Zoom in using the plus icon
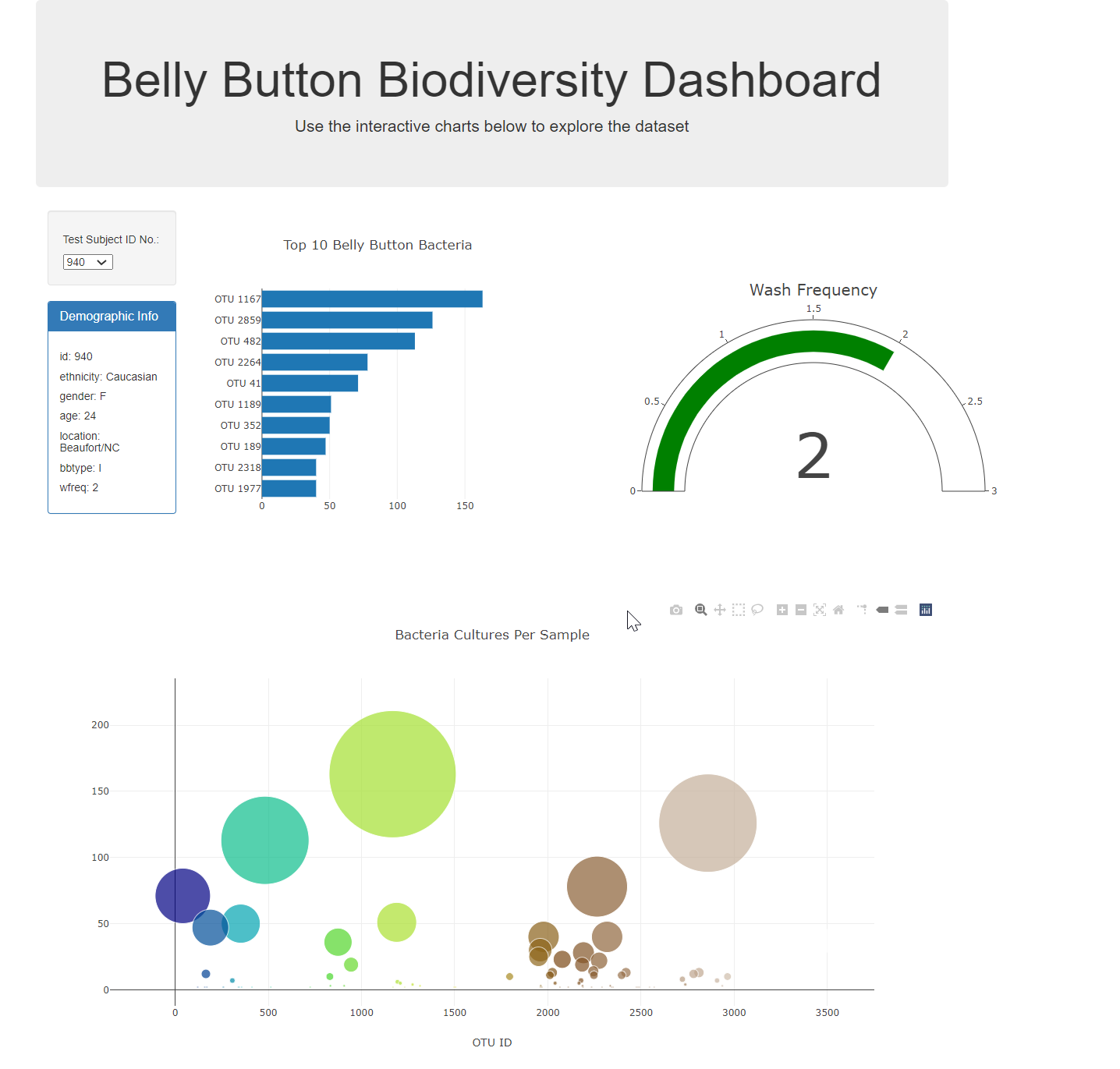This screenshot has width=1120, height=1069. [x=782, y=610]
